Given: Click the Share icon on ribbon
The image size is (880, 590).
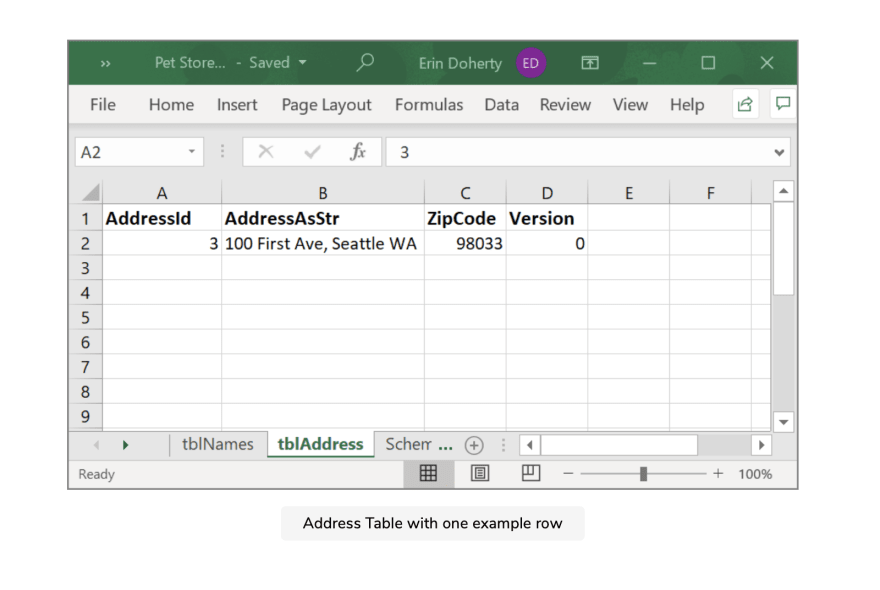Looking at the screenshot, I should tap(745, 104).
